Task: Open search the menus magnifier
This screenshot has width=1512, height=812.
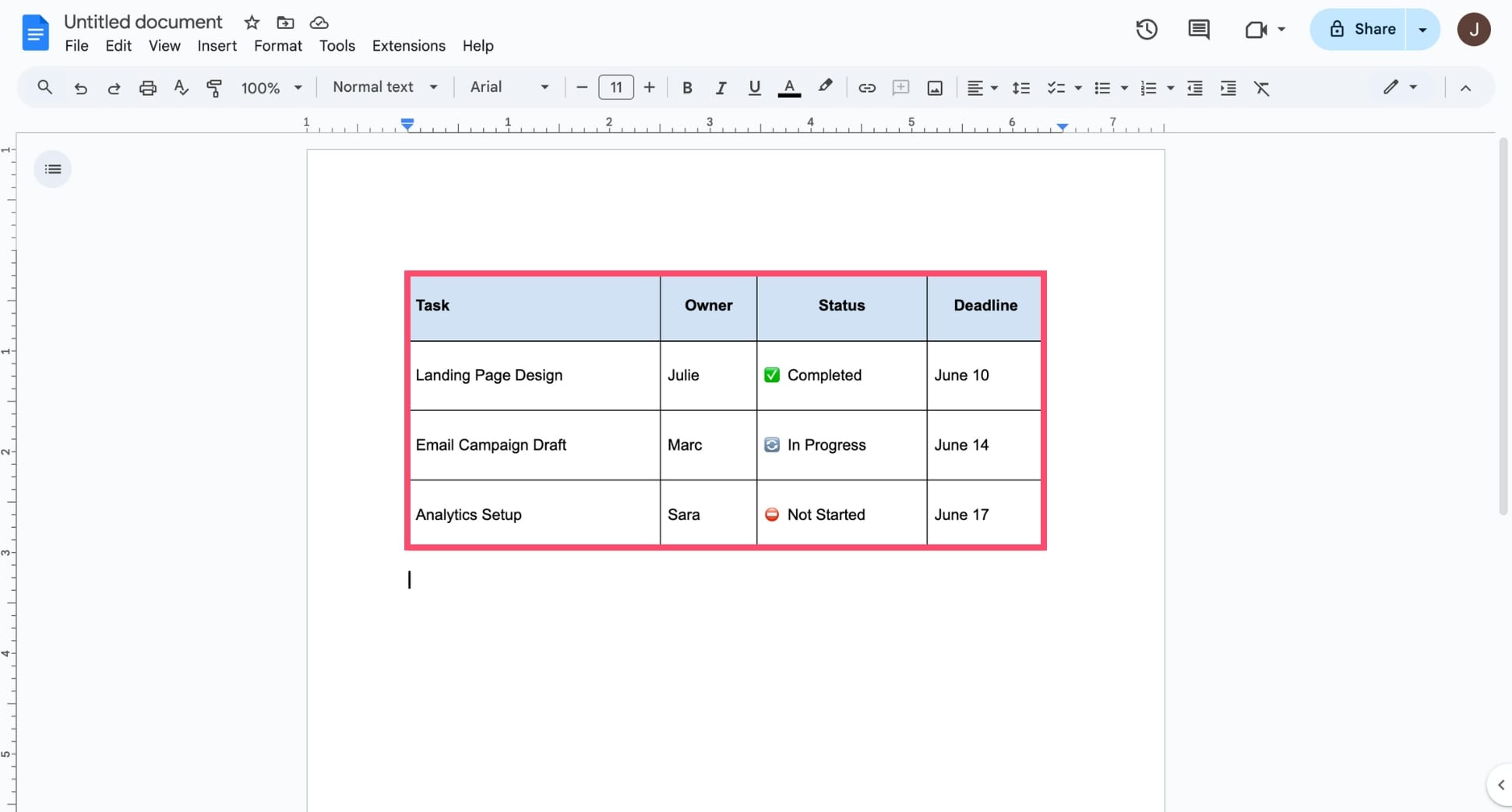Action: click(44, 87)
